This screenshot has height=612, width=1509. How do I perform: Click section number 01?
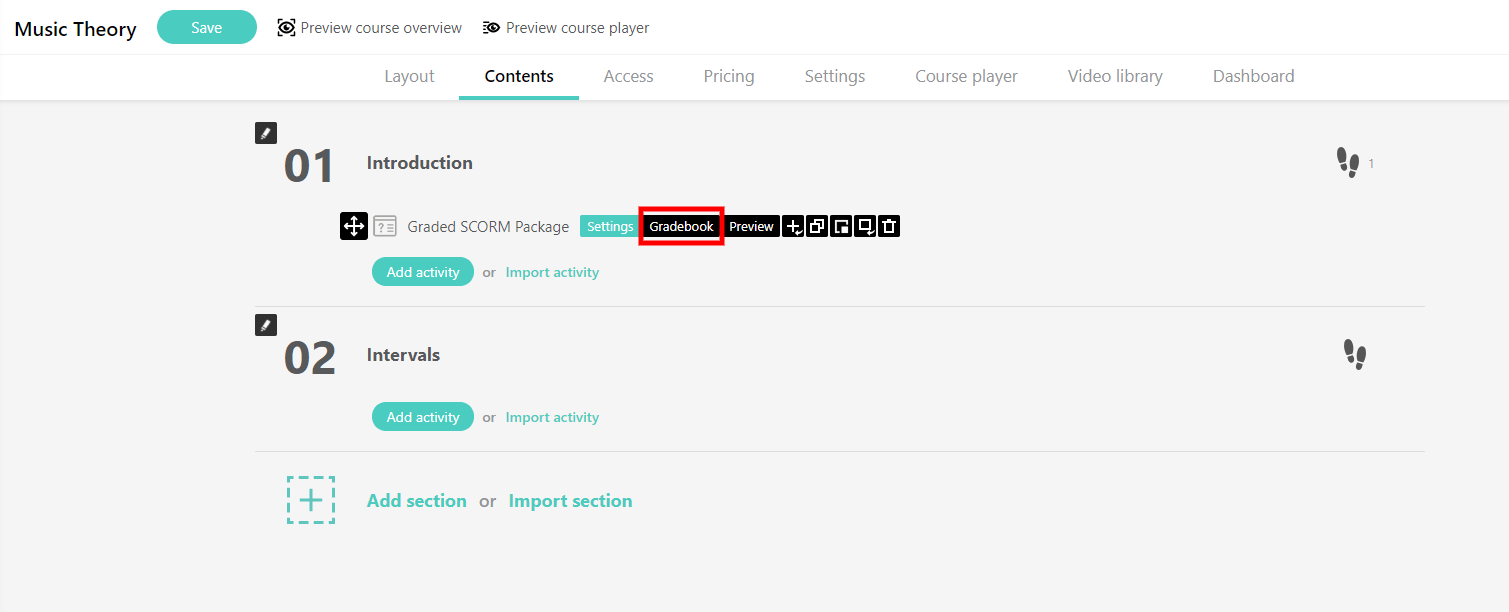[309, 166]
